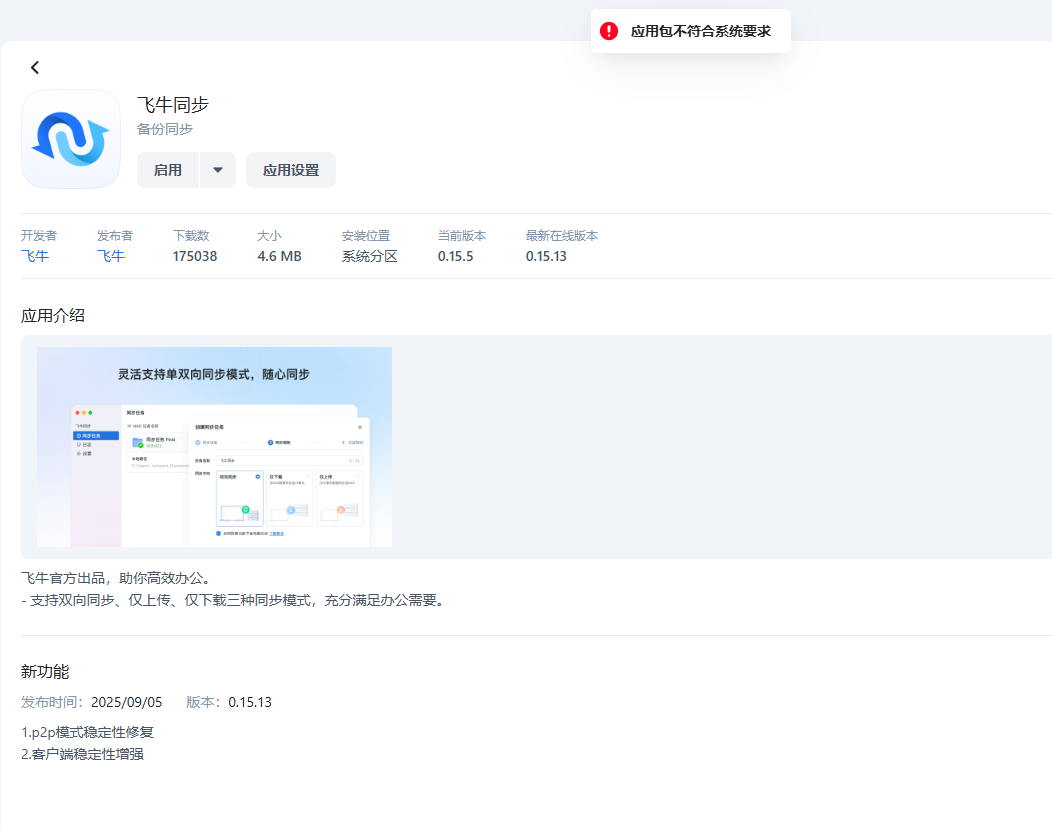The image size is (1052, 830).
Task: Click the release date 2025/09/05
Action: (x=127, y=702)
